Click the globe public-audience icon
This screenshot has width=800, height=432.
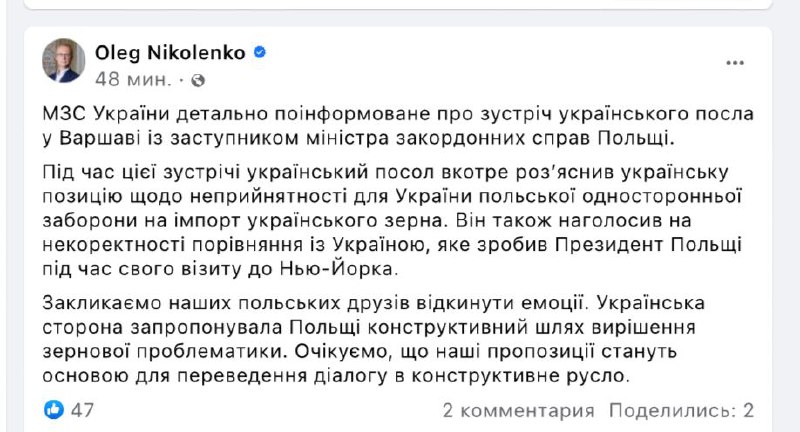[197, 78]
